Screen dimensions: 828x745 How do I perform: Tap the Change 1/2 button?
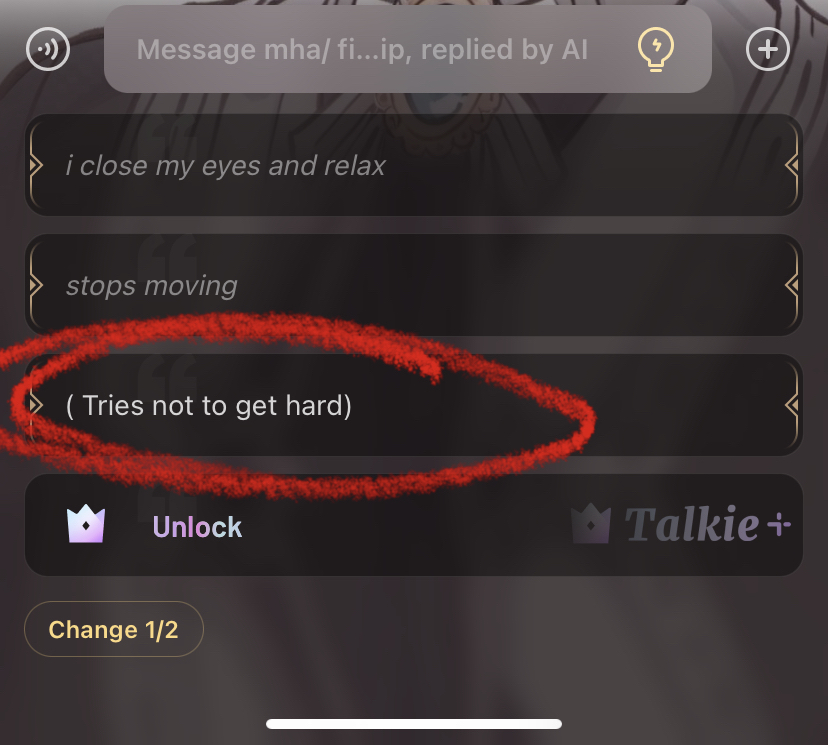click(x=114, y=629)
